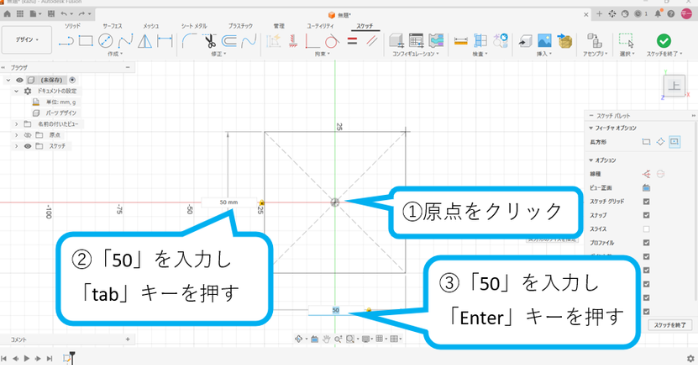Click the Top face of the ViewCube
This screenshot has width=698, height=365.
tap(674, 86)
